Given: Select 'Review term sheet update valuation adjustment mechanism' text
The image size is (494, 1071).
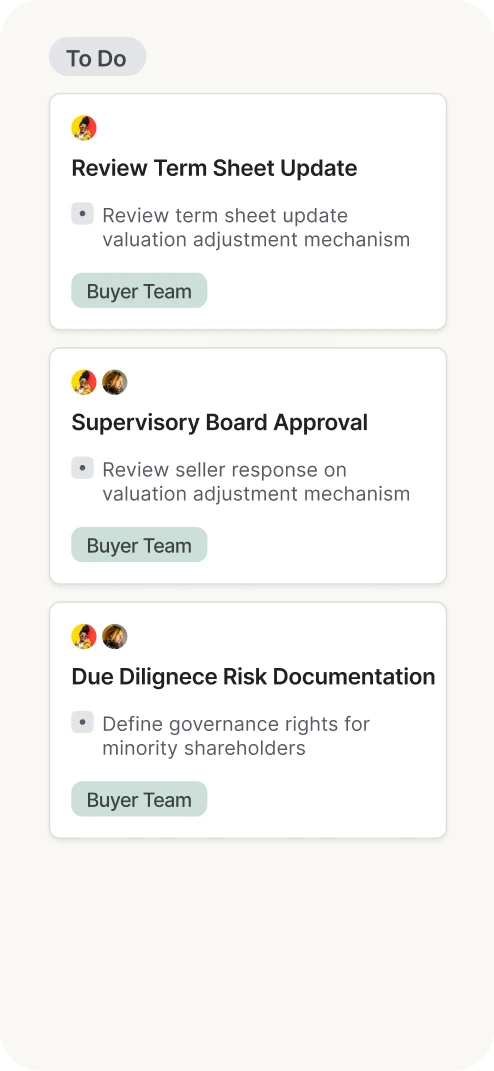Looking at the screenshot, I should coord(256,227).
